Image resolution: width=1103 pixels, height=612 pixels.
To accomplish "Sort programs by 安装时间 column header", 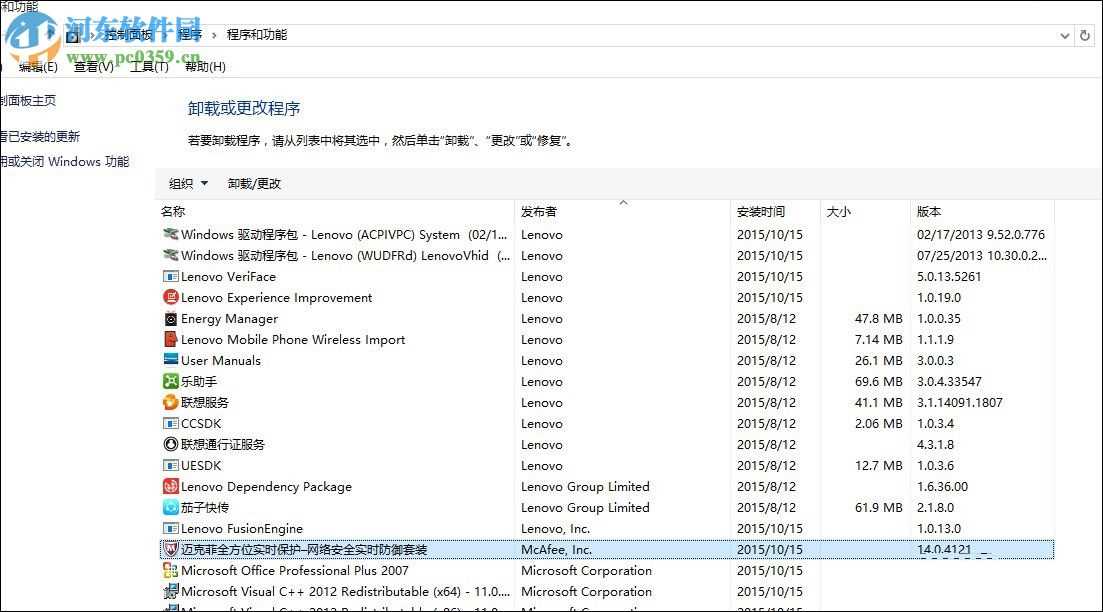I will pyautogui.click(x=761, y=212).
